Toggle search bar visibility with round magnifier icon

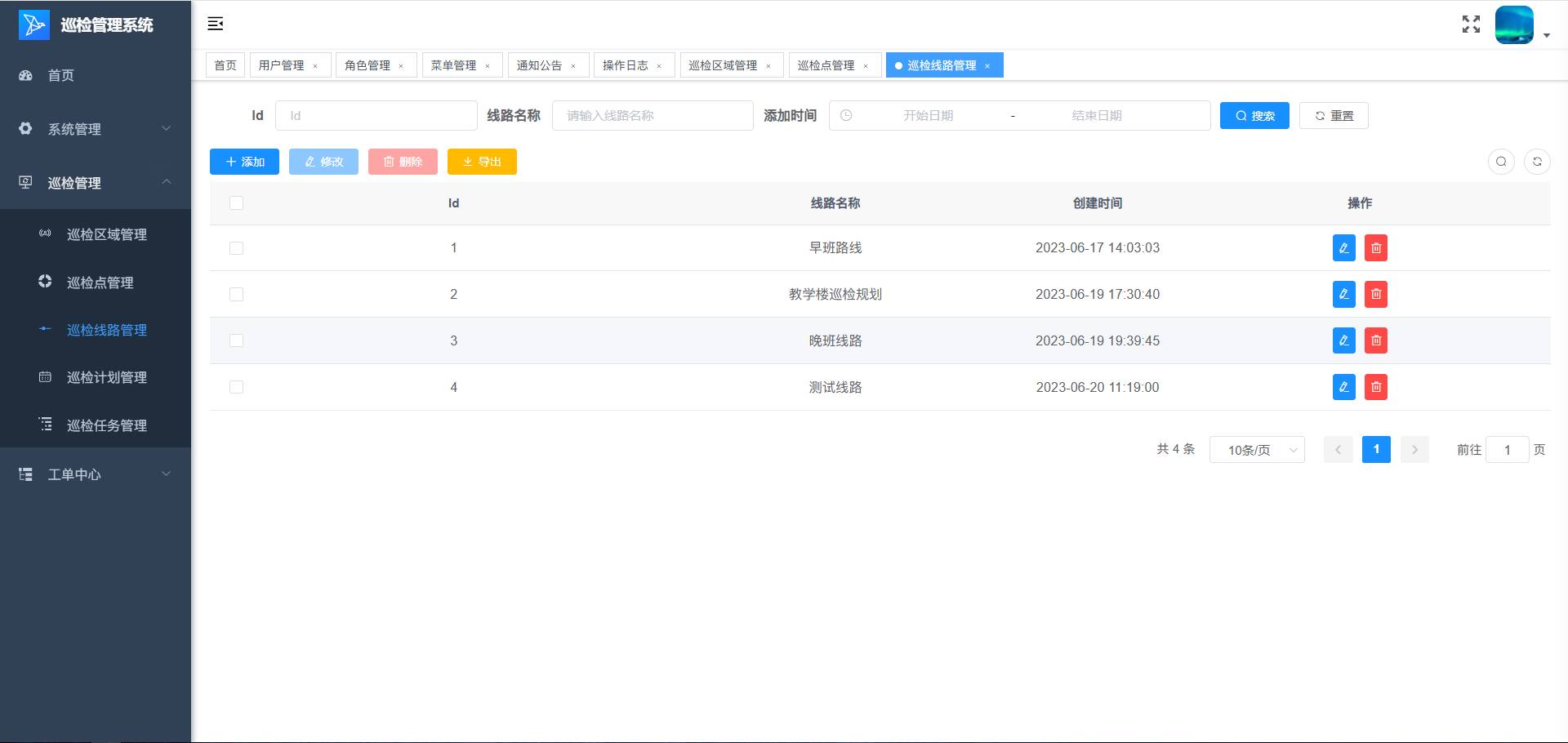point(1501,162)
